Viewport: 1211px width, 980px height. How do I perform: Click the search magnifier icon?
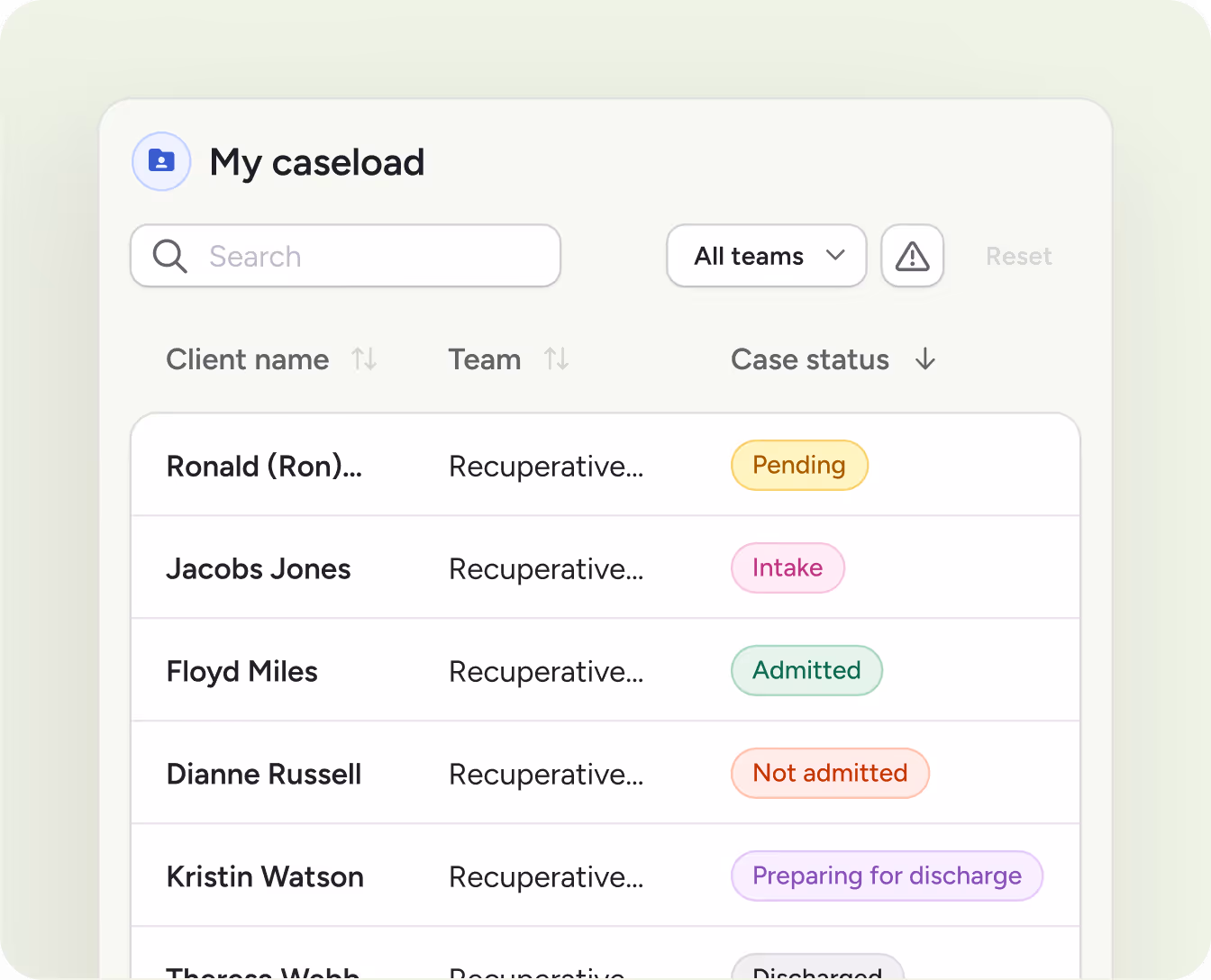pyautogui.click(x=169, y=256)
